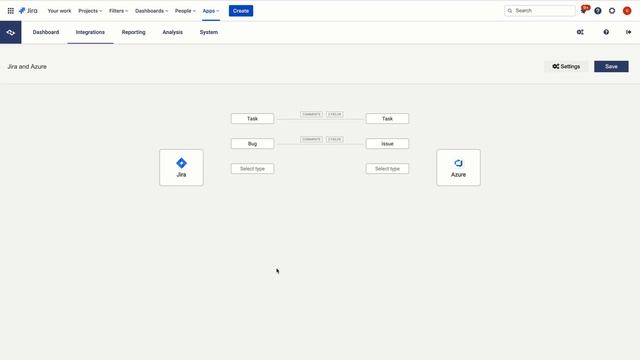Expand the Apps dropdown menu
The height and width of the screenshot is (360, 640).
(211, 11)
